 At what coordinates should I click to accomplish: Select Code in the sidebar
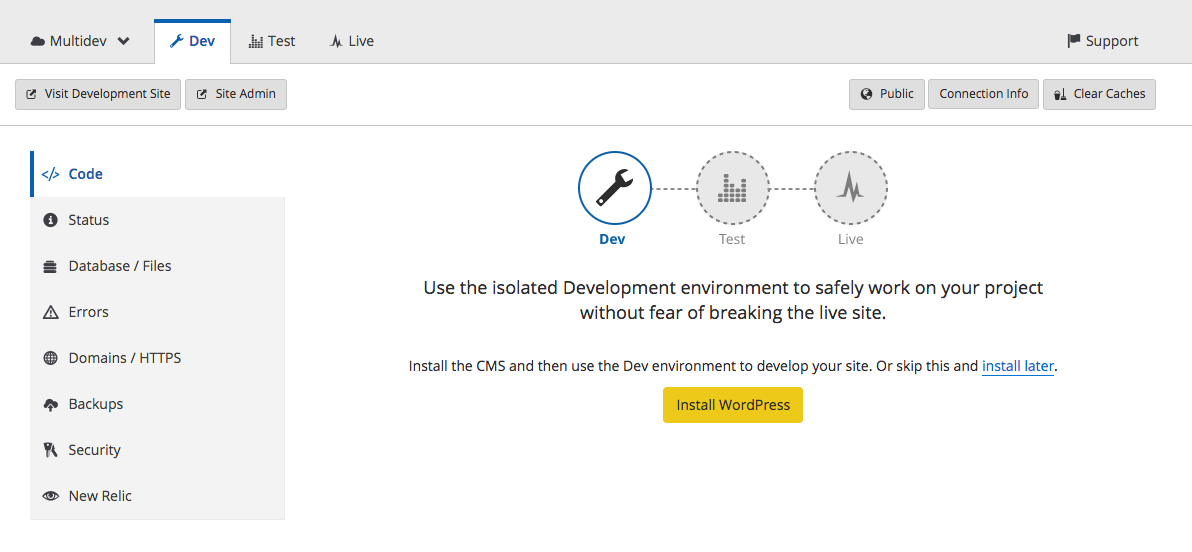tap(157, 174)
